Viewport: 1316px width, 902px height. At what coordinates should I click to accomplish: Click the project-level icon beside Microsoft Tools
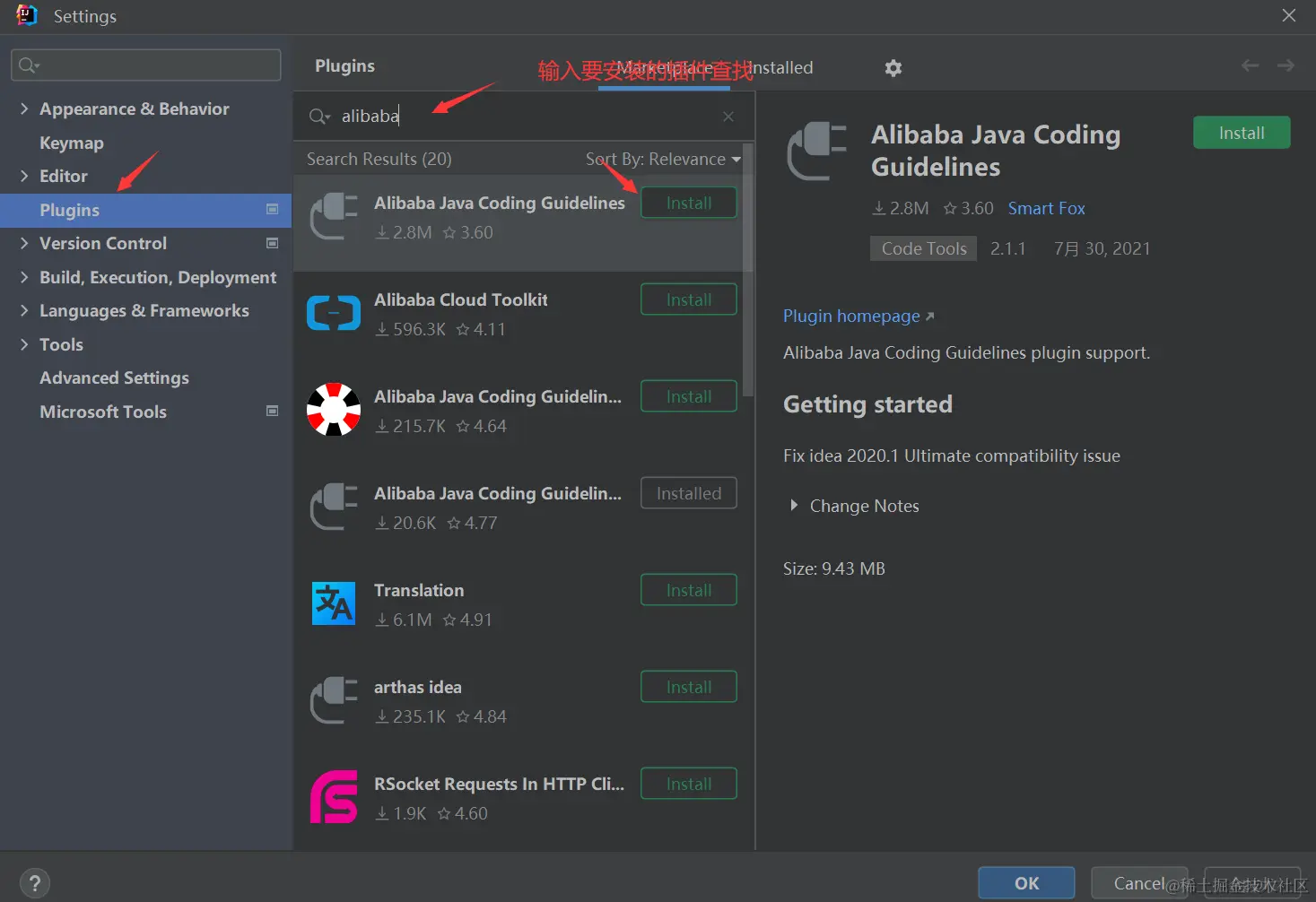point(273,411)
